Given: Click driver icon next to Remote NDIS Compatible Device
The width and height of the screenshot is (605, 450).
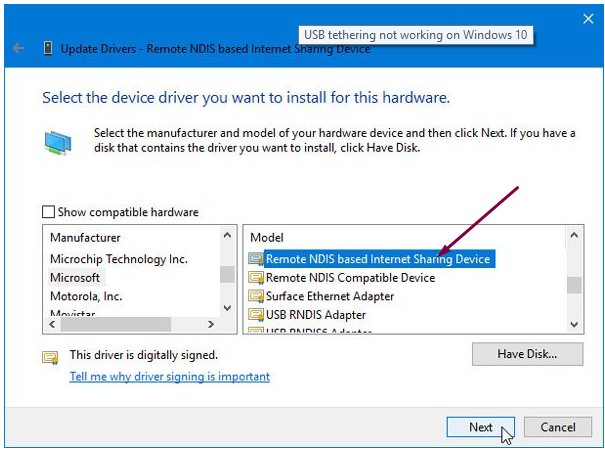Looking at the screenshot, I should pyautogui.click(x=256, y=277).
